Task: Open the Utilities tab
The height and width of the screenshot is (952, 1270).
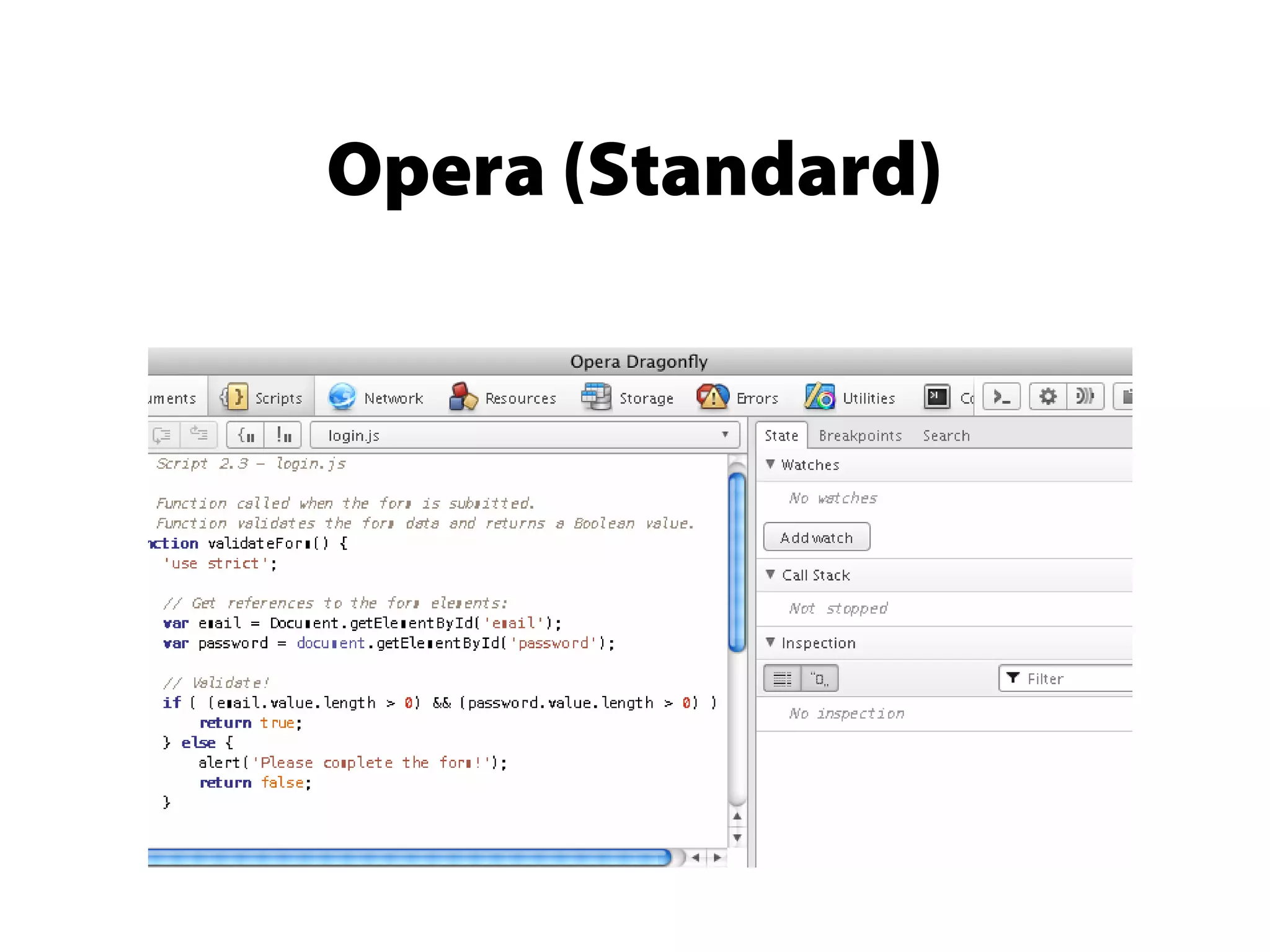Action: coord(850,397)
